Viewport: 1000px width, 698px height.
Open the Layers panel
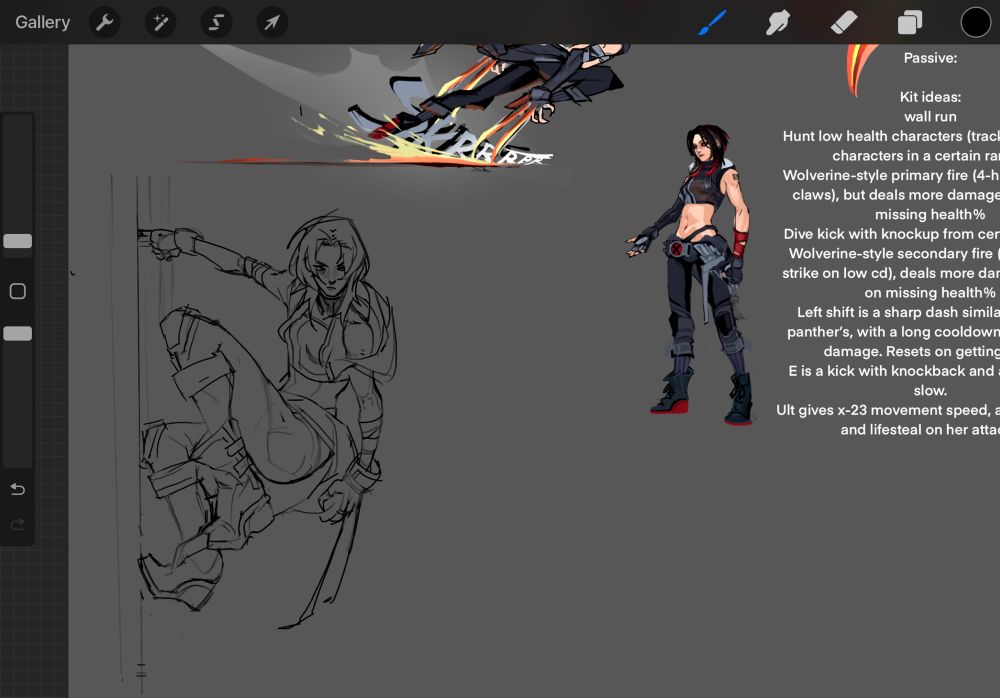click(x=909, y=22)
